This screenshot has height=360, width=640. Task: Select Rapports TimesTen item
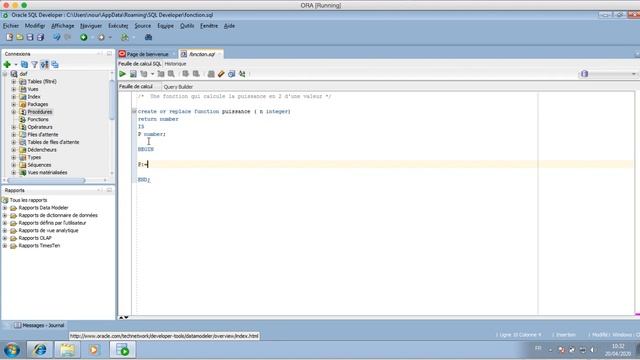point(39,246)
